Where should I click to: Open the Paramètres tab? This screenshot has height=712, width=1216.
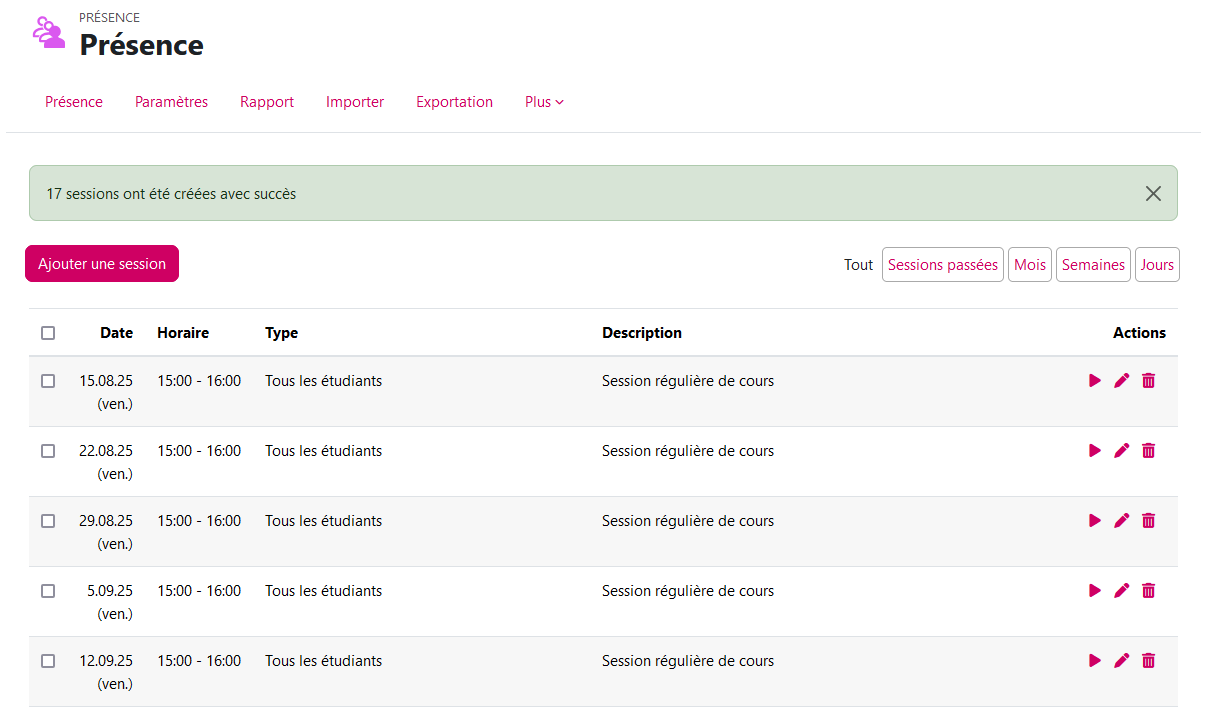pyautogui.click(x=171, y=102)
